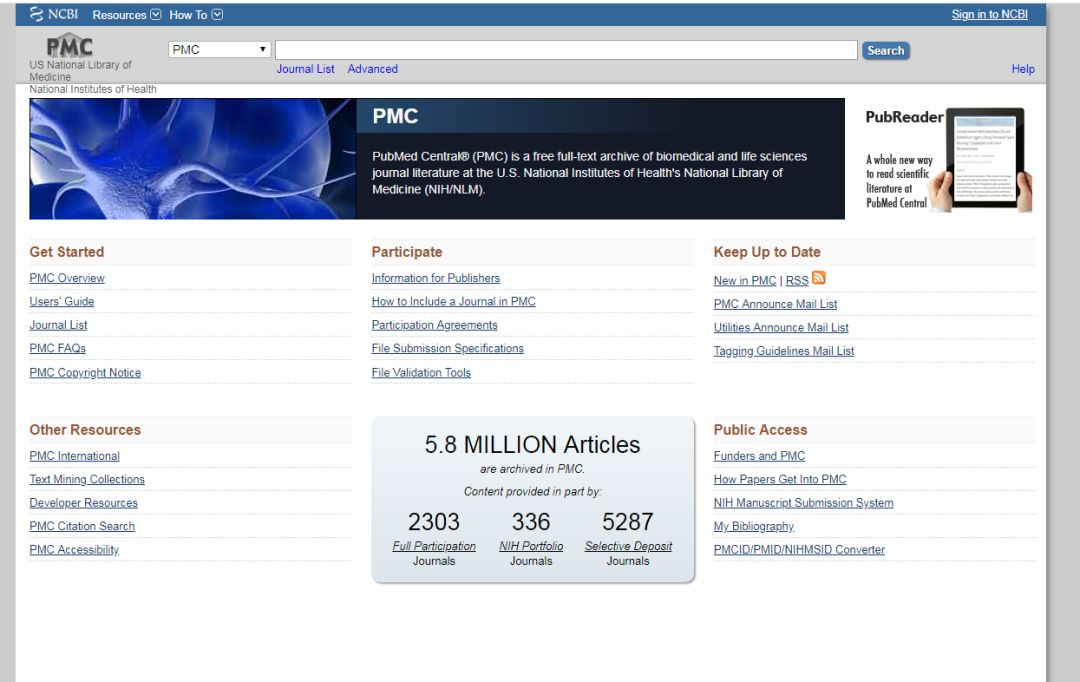Click the Full Participation journals link

434,546
